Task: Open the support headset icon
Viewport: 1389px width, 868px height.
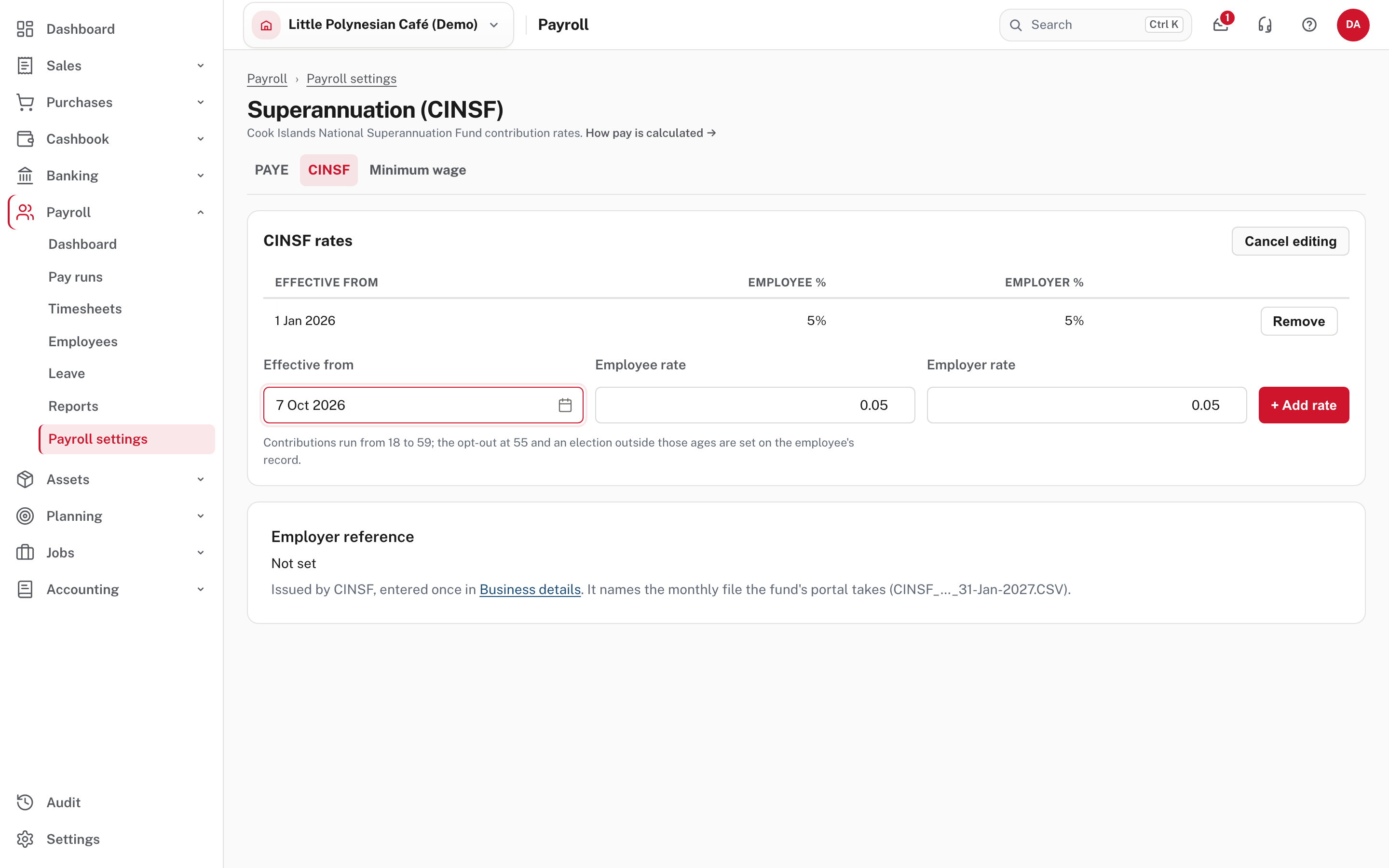Action: pyautogui.click(x=1265, y=25)
